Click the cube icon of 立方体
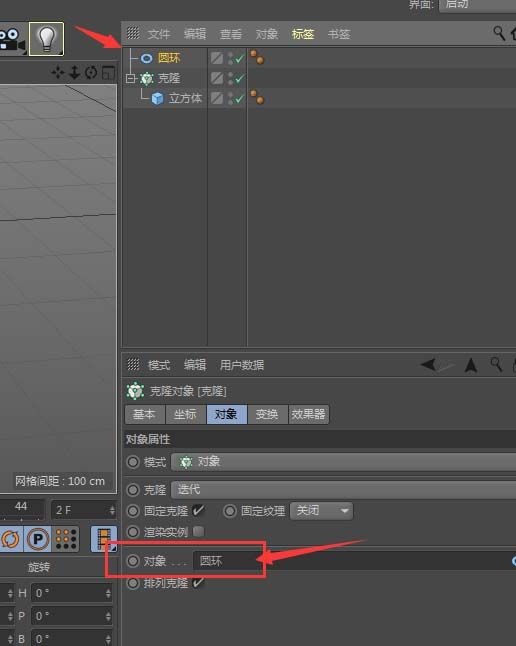 (x=157, y=98)
